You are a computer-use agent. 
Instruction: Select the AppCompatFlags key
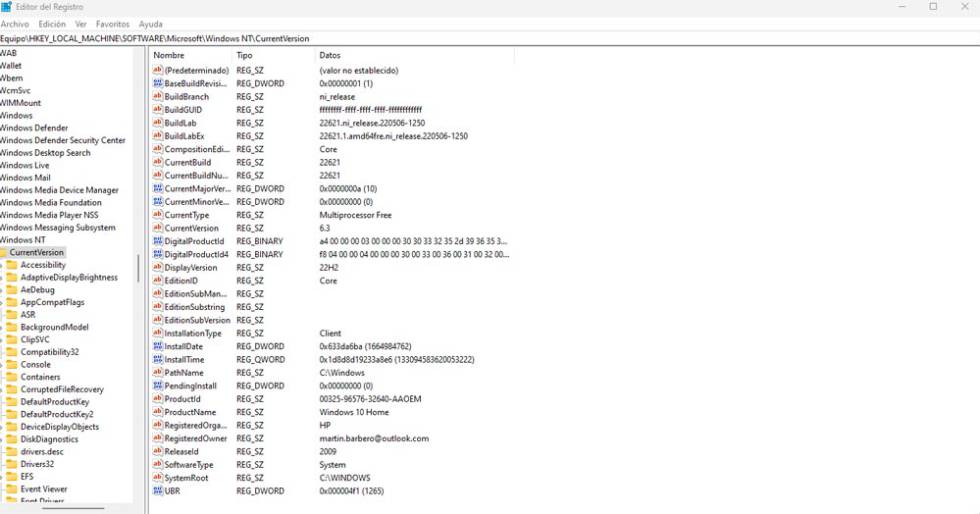pyautogui.click(x=52, y=302)
